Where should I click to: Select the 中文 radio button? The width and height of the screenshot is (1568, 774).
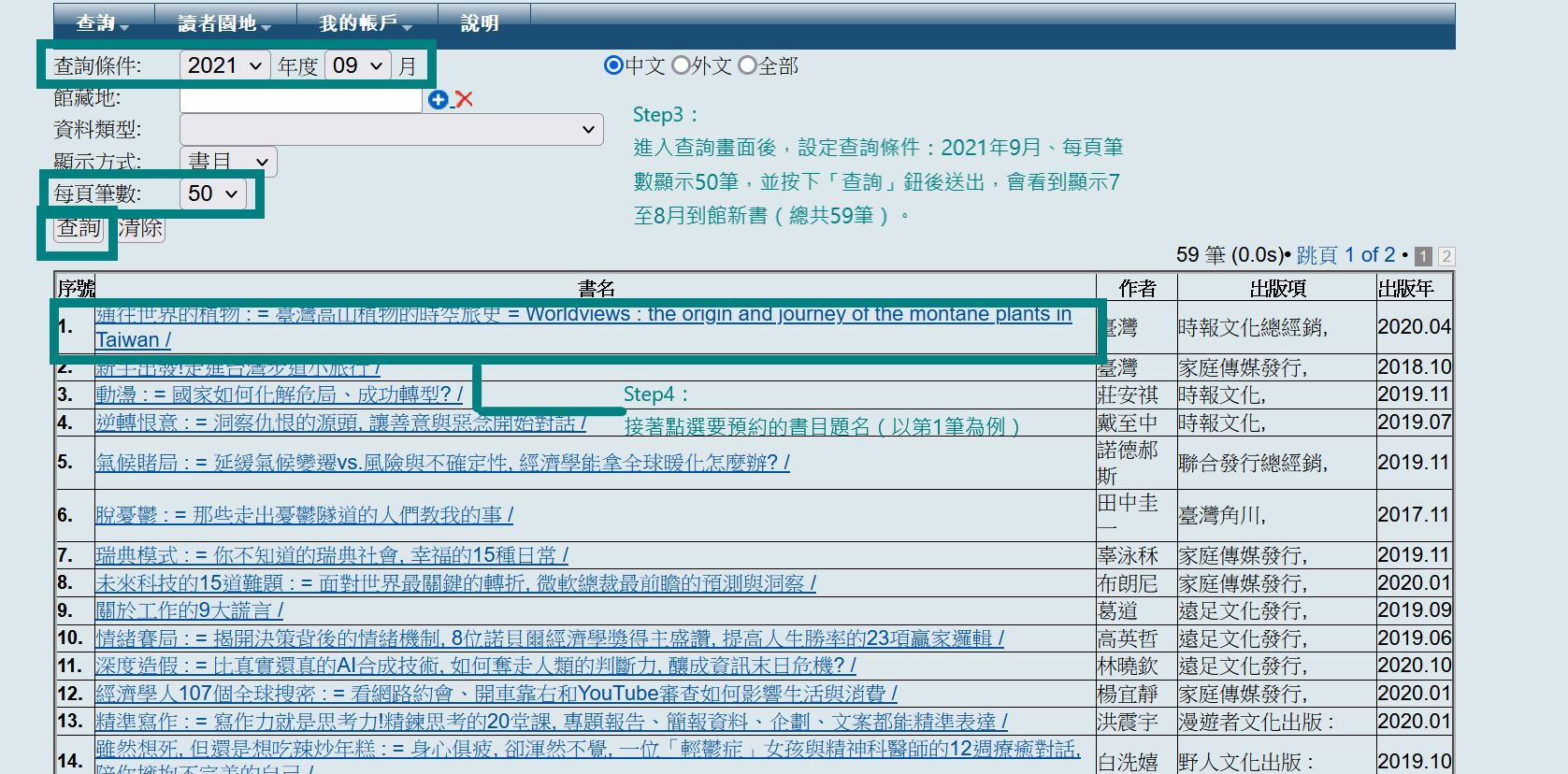pyautogui.click(x=613, y=65)
